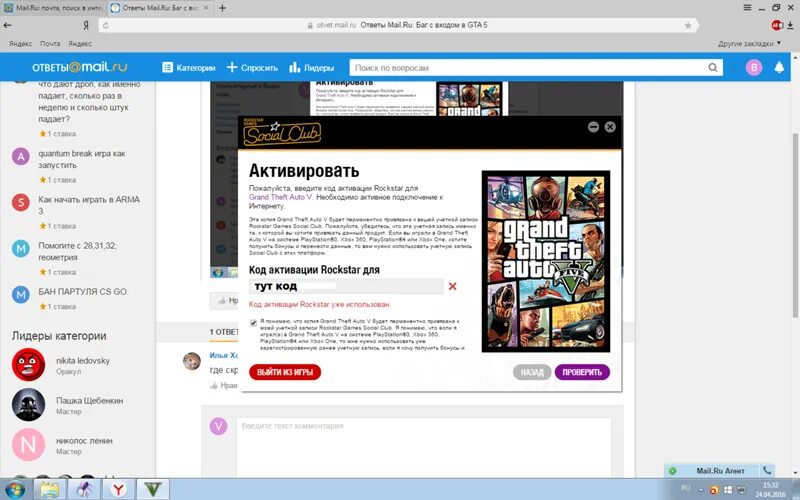This screenshot has width=800, height=500.
Task: Click the answerer's avatar photo below 1 ОТВЕТ
Action: [x=192, y=361]
